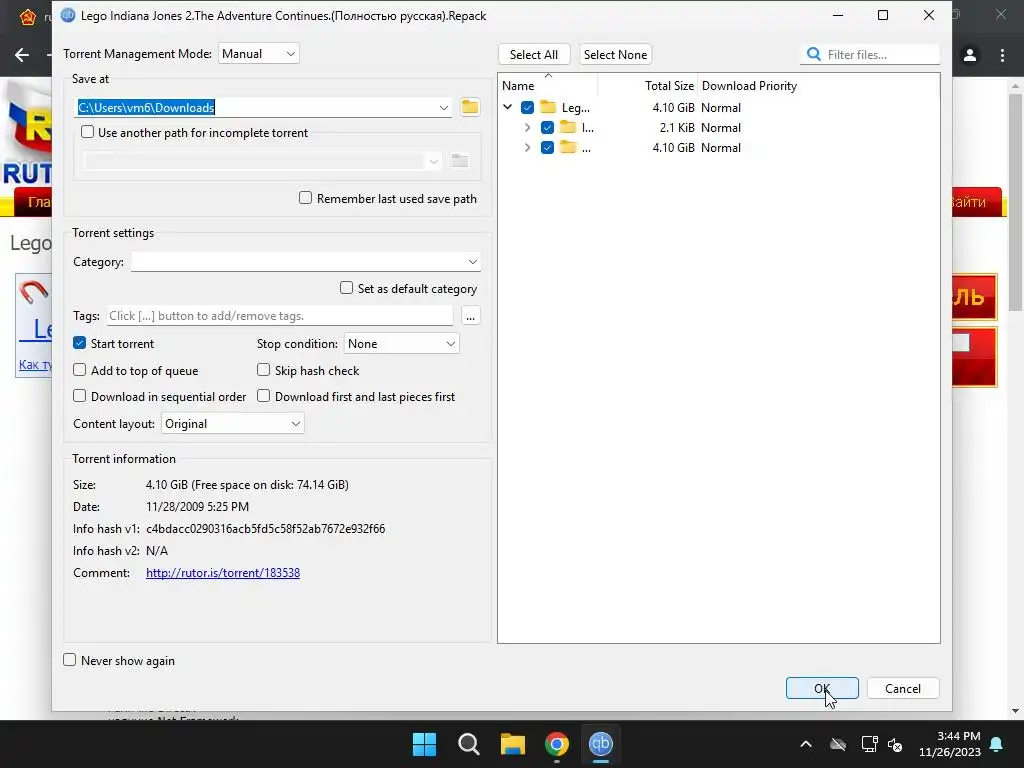The image size is (1024, 768).
Task: Check Remember last used save path
Action: click(x=305, y=198)
